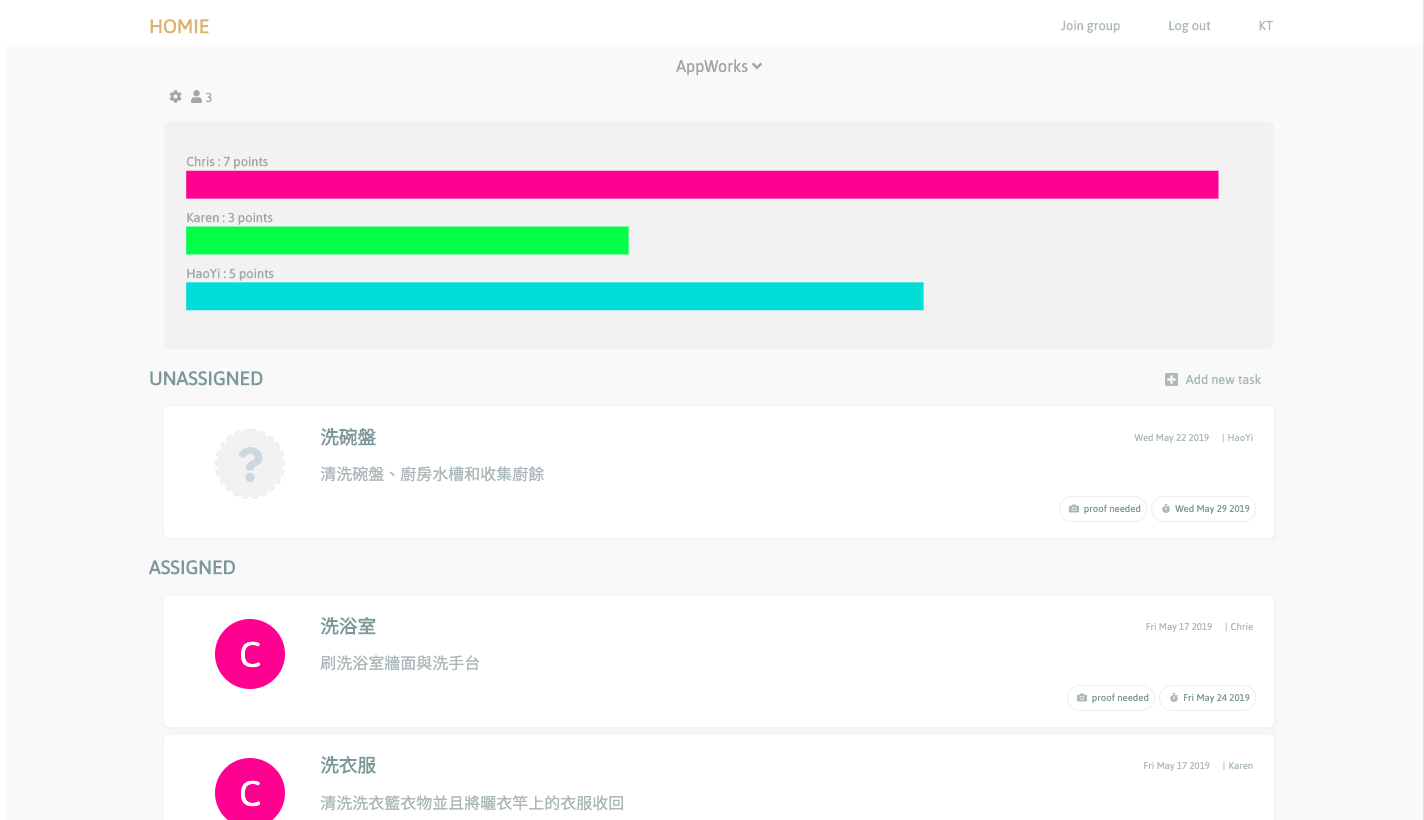
Task: Click the ASSIGNED section heading
Action: (192, 568)
